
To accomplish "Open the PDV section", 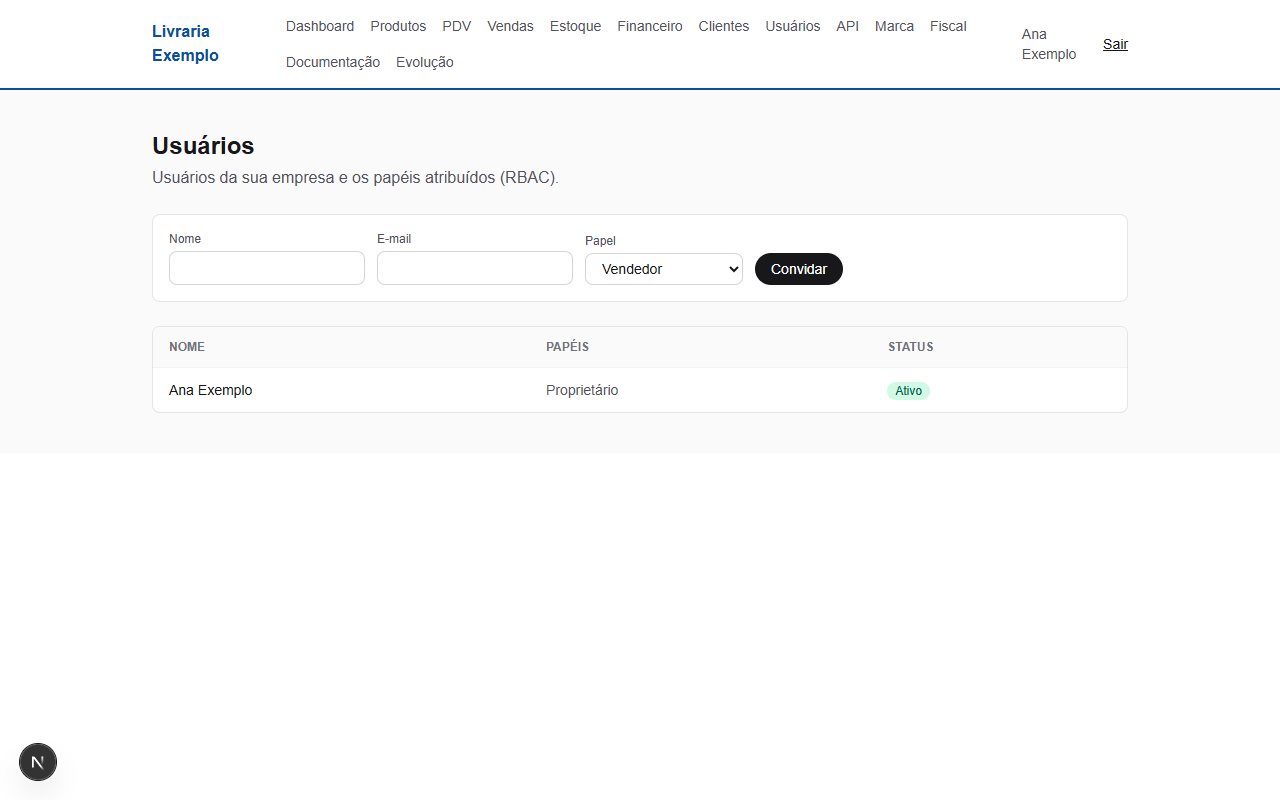I will 457,26.
